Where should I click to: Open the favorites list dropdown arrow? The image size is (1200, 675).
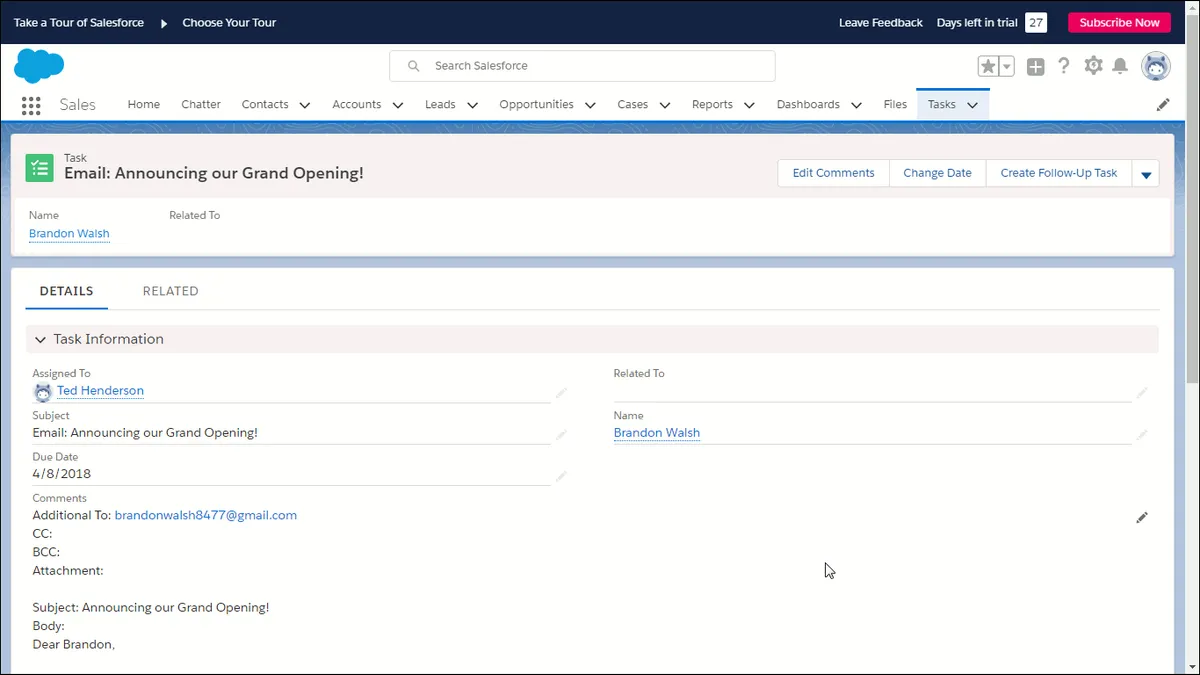coord(1007,66)
